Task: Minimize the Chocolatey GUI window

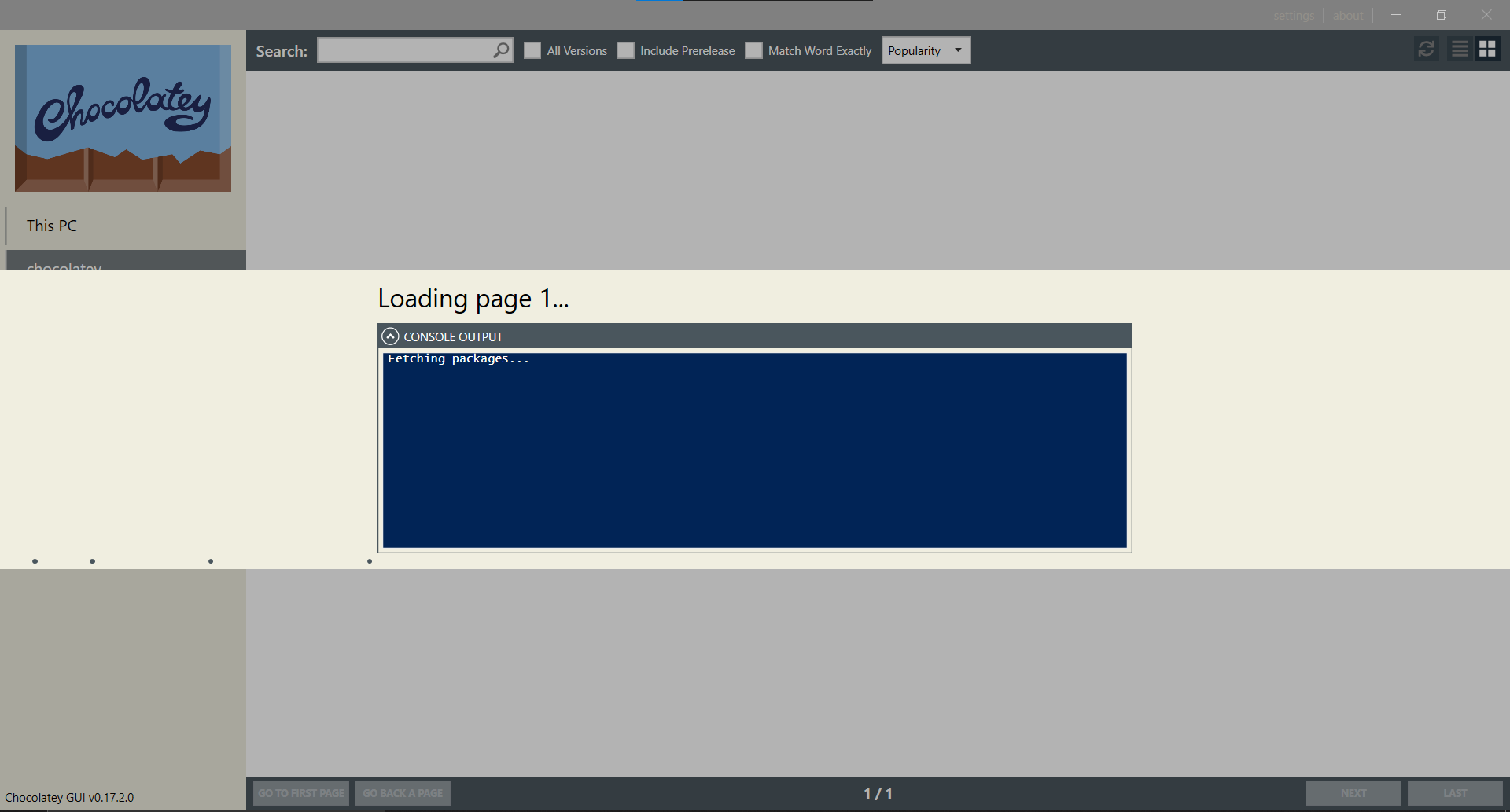Action: tap(1396, 15)
